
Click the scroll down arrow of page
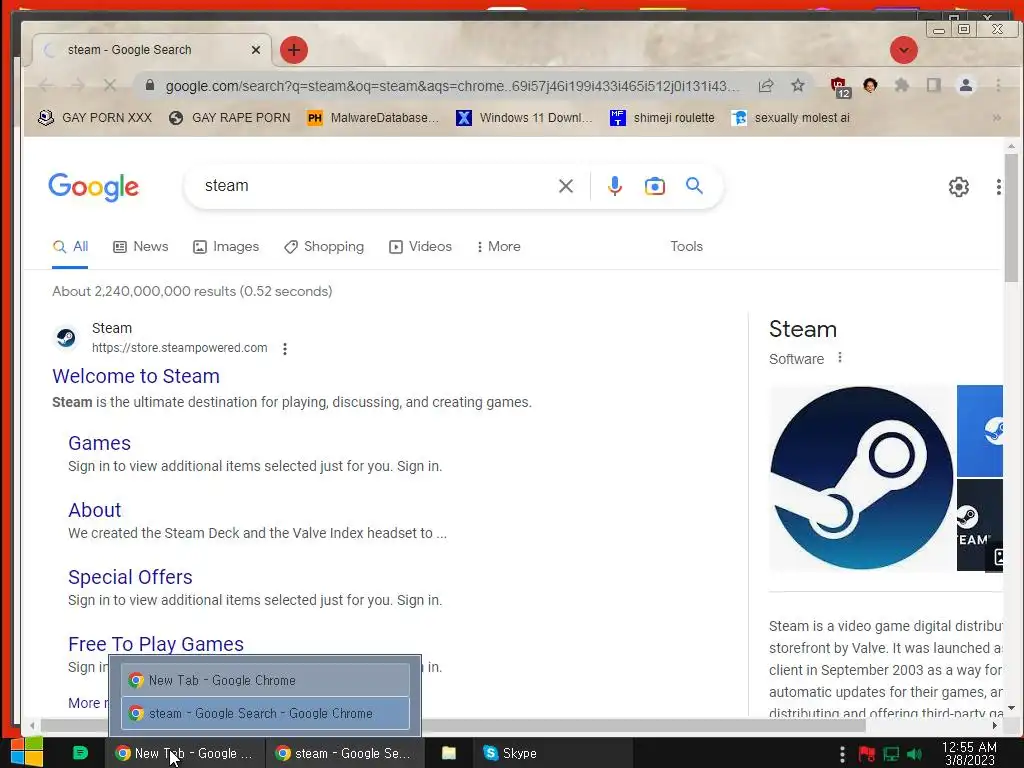pos(1011,708)
